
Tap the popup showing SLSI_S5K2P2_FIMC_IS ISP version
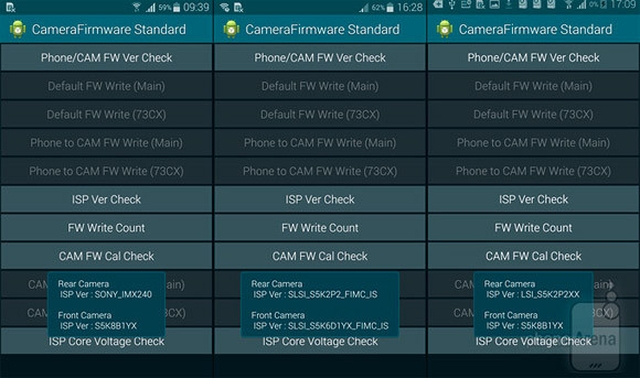click(x=320, y=305)
